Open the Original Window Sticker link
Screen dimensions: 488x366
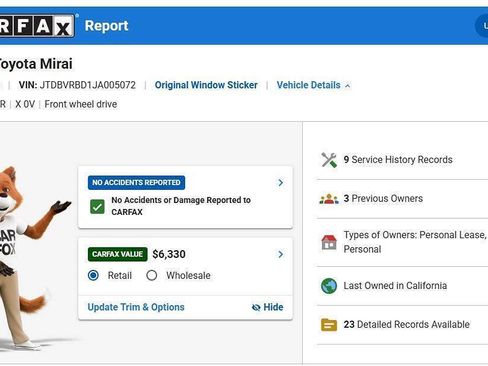(206, 85)
